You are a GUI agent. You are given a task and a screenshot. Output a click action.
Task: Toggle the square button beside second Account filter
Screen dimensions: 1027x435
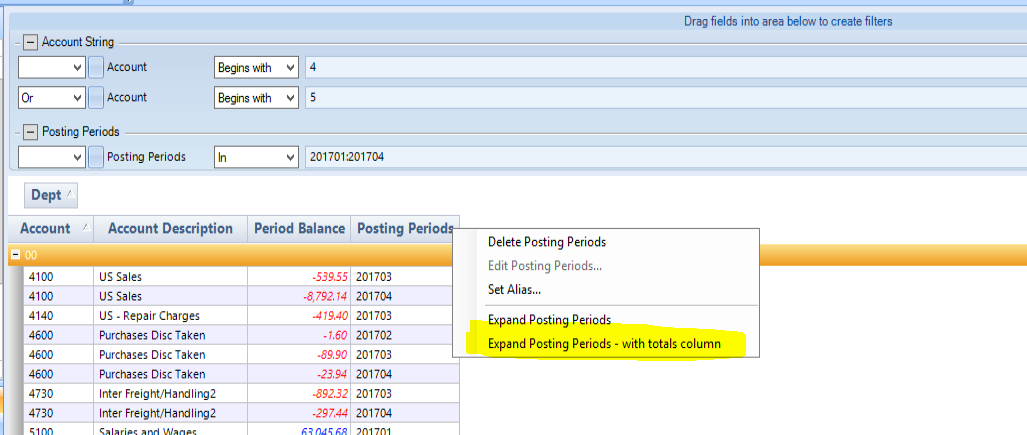tap(96, 98)
